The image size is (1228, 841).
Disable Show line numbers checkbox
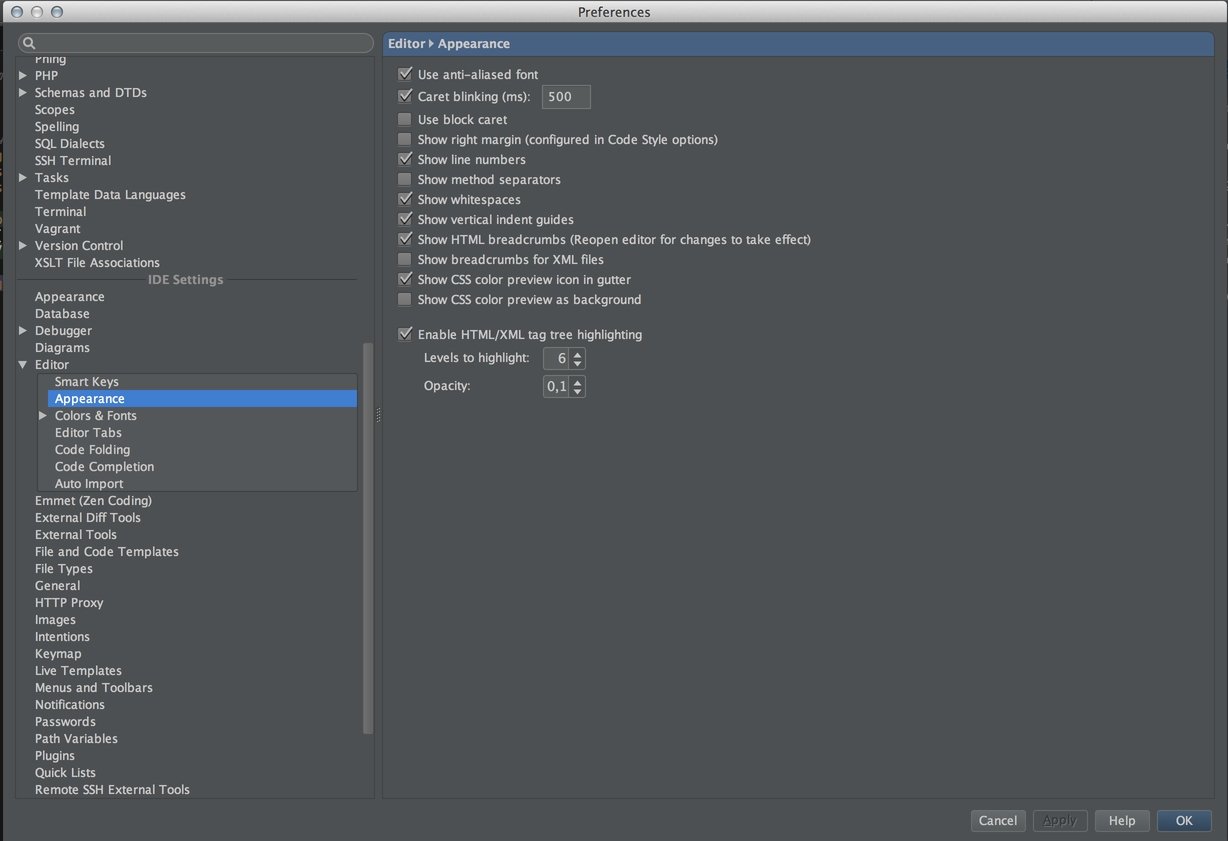point(405,160)
